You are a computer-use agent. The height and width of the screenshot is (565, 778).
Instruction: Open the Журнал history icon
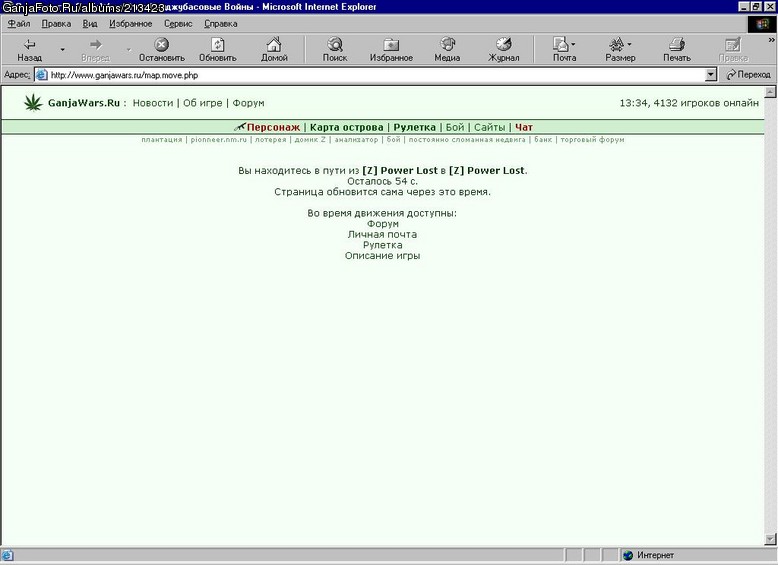coord(503,45)
